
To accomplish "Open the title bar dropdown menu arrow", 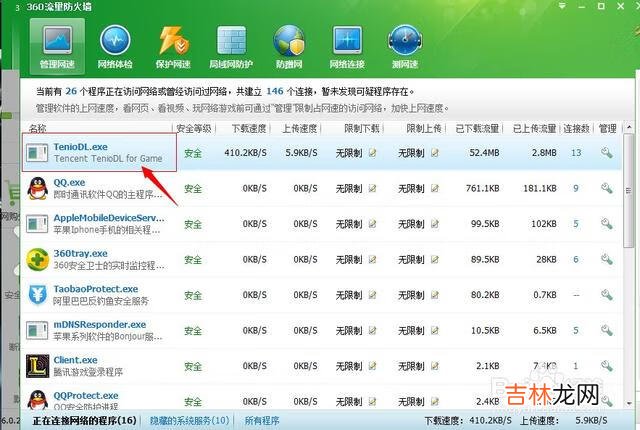I will 562,6.
